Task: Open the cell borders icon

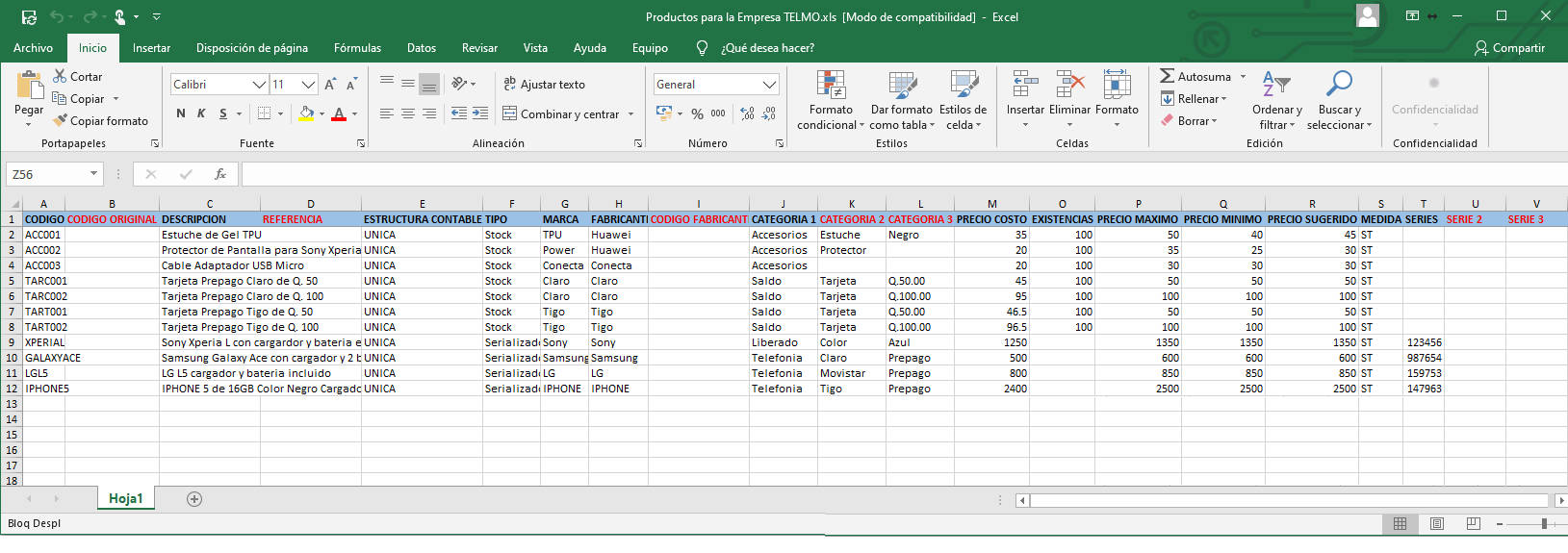Action: tap(265, 113)
